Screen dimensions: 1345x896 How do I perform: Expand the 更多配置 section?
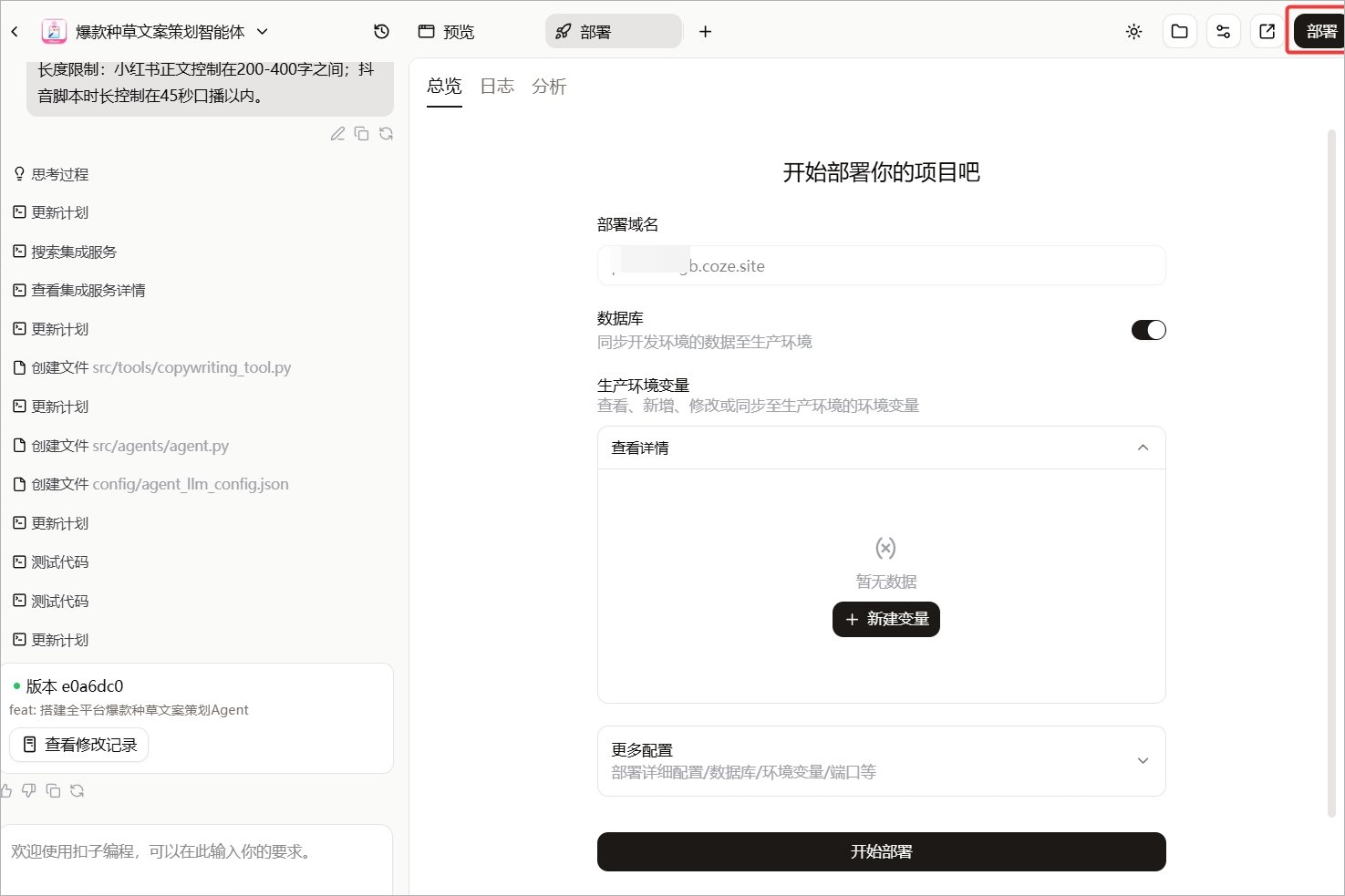pyautogui.click(x=881, y=761)
